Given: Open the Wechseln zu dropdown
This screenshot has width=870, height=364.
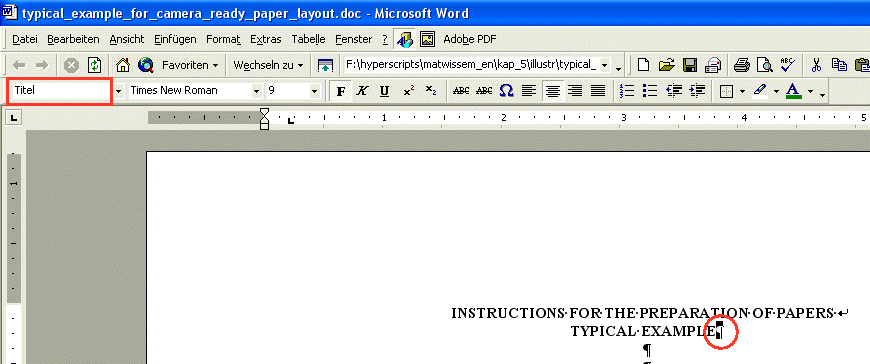Looking at the screenshot, I should coord(269,65).
